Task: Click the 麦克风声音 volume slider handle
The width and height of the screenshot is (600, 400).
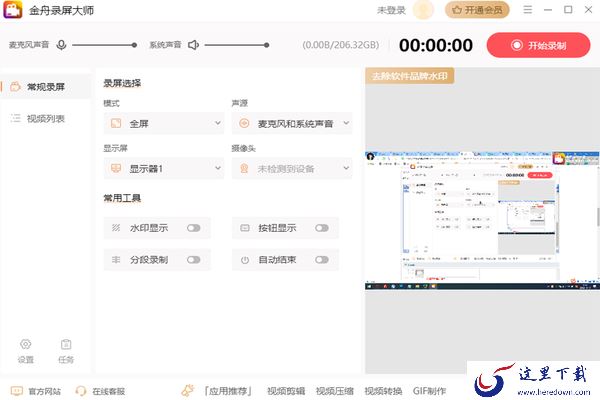Action: click(134, 45)
